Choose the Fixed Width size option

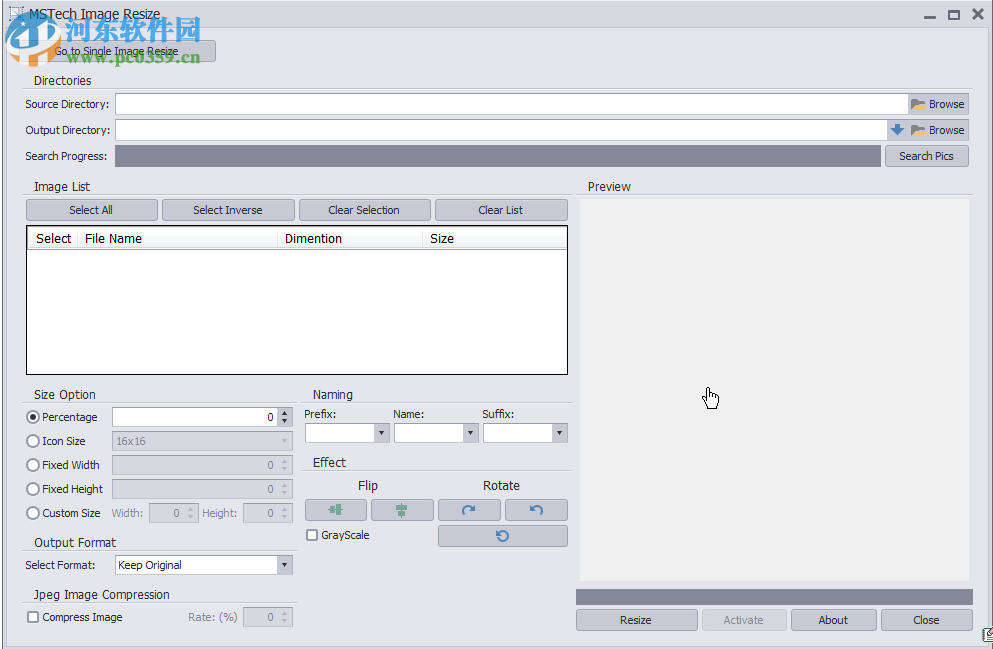point(33,465)
